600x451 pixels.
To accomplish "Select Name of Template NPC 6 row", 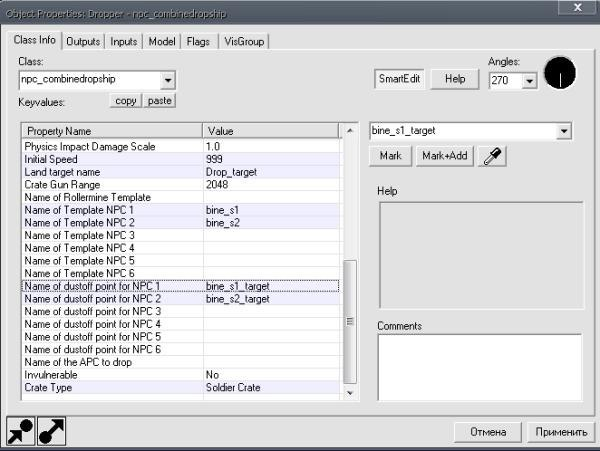I will (181, 273).
